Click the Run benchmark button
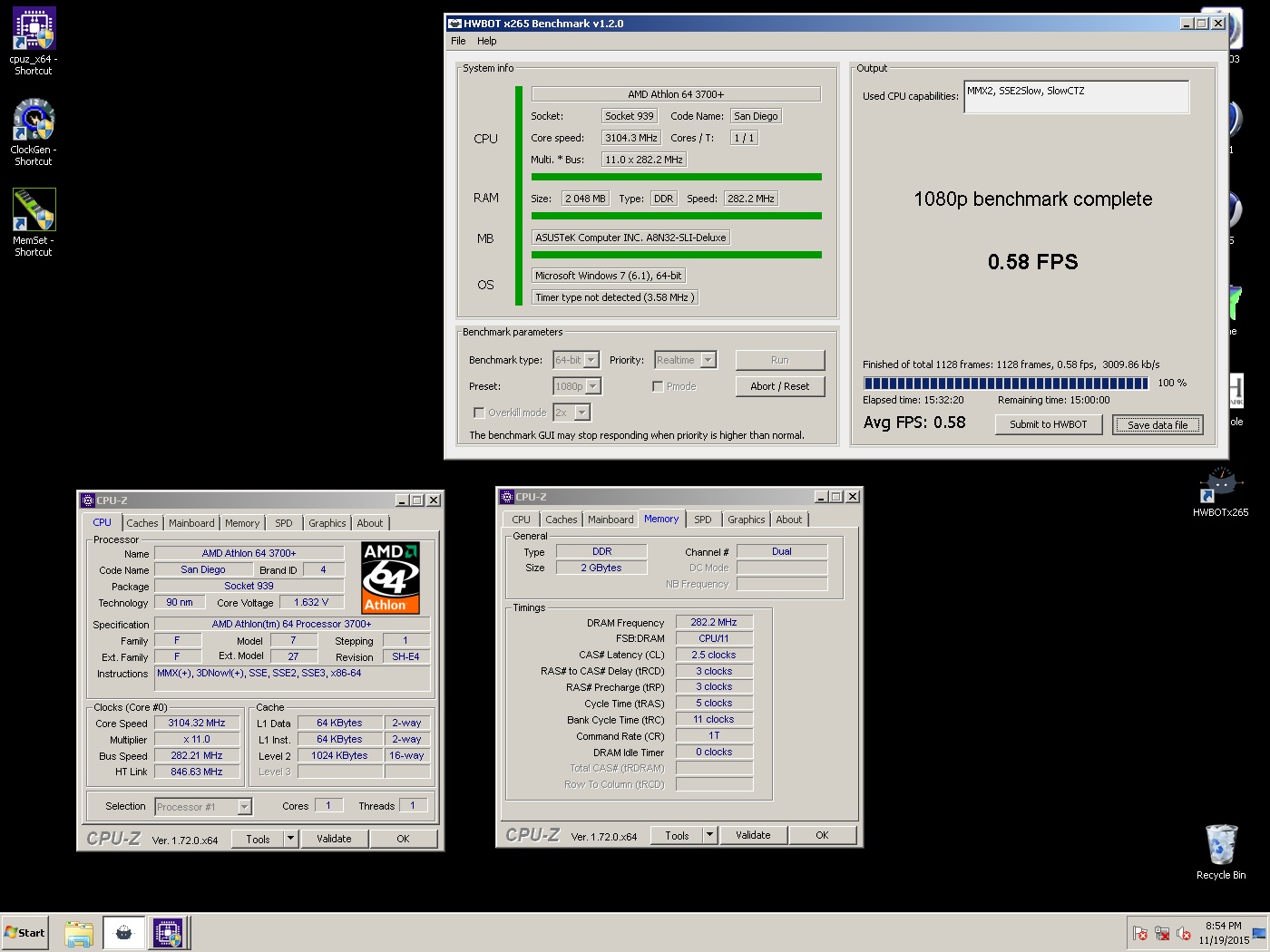This screenshot has width=1270, height=952. pyautogui.click(x=780, y=360)
